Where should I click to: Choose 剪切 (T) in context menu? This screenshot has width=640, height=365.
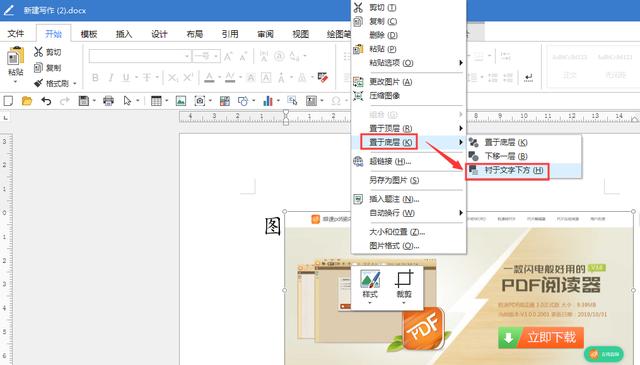[408, 7]
